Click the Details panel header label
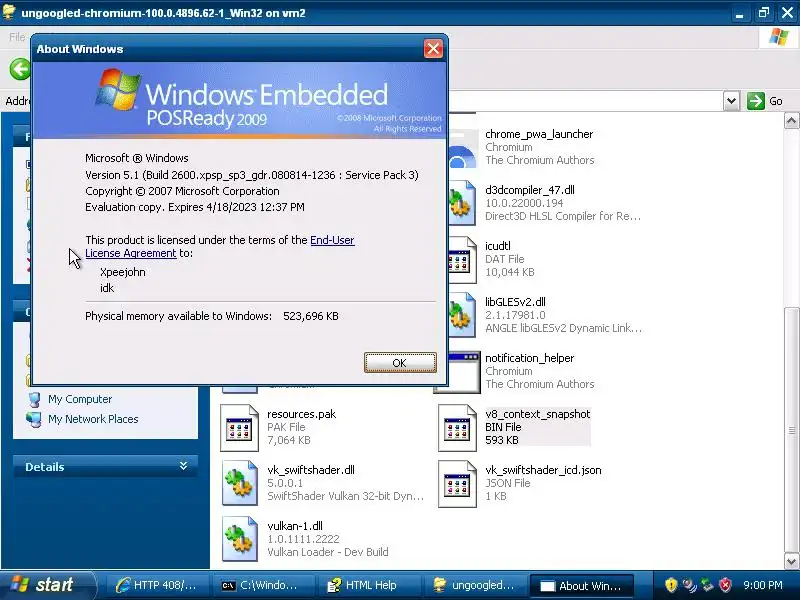The image size is (800, 600). (45, 467)
